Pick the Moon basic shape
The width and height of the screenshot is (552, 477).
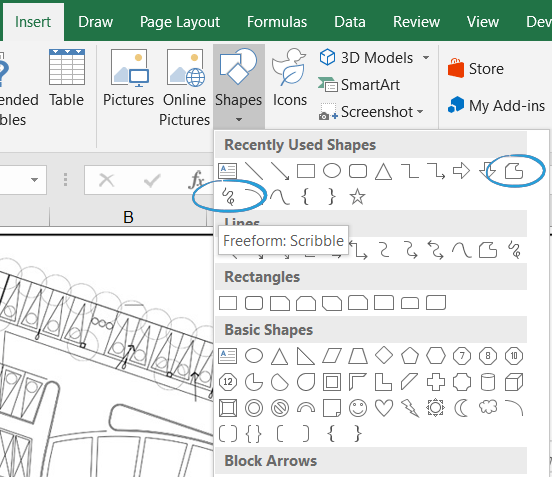(x=461, y=408)
